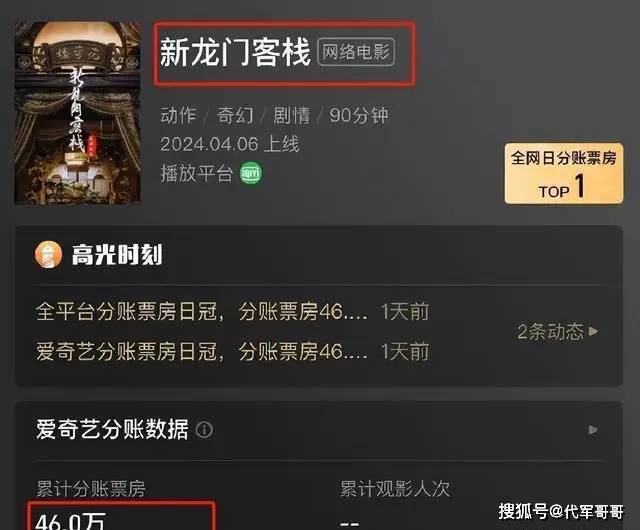Tap the 新龙门客栈 movie title
The image size is (640, 530).
coord(235,52)
